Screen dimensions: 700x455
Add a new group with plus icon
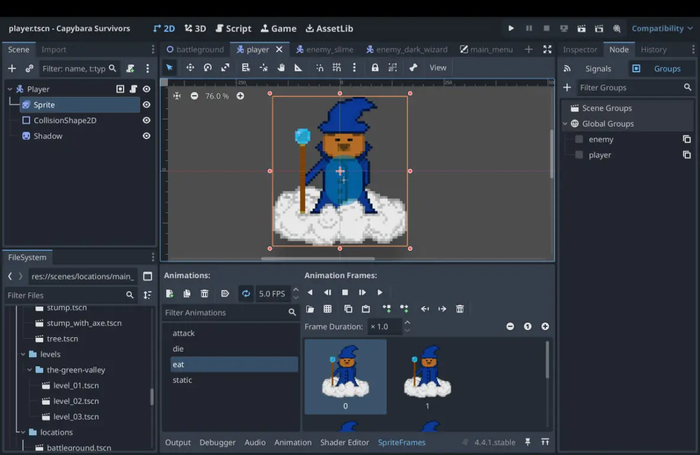(567, 88)
